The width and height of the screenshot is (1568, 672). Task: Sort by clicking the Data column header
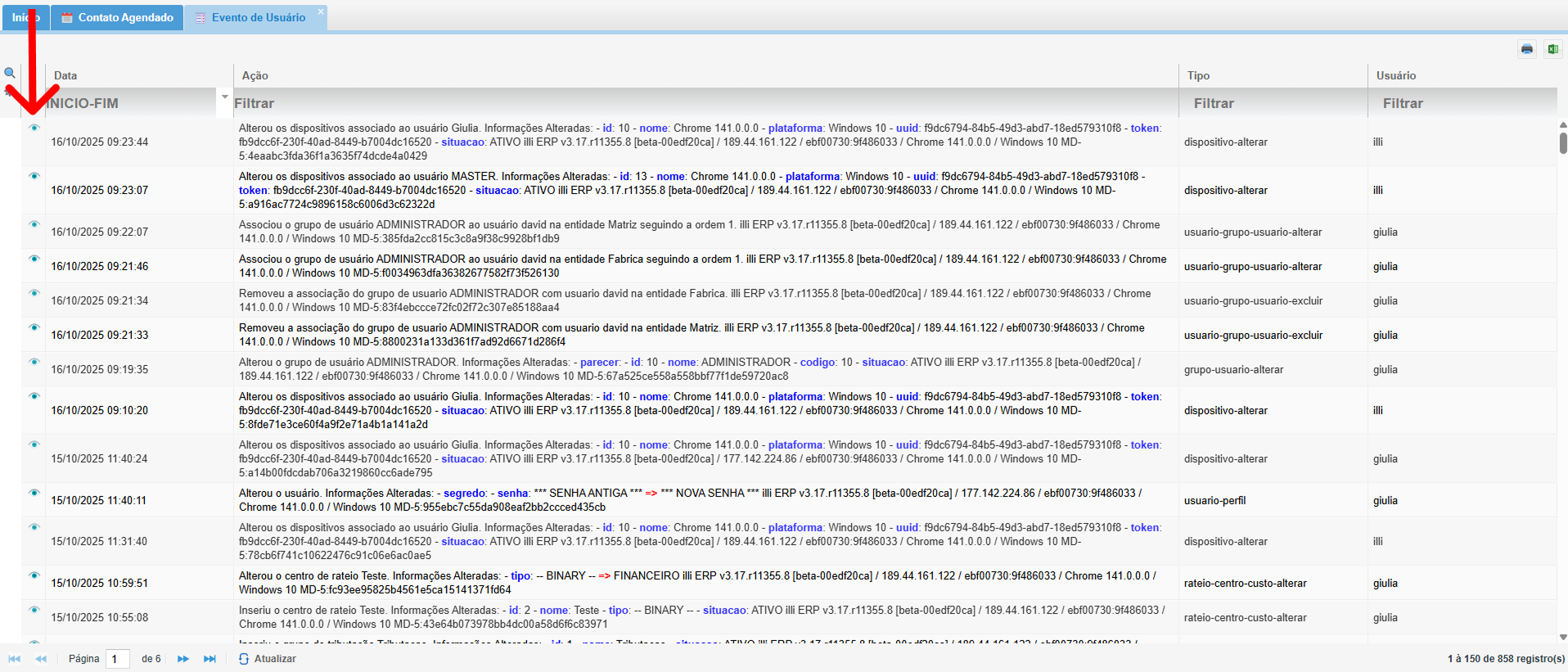(65, 75)
